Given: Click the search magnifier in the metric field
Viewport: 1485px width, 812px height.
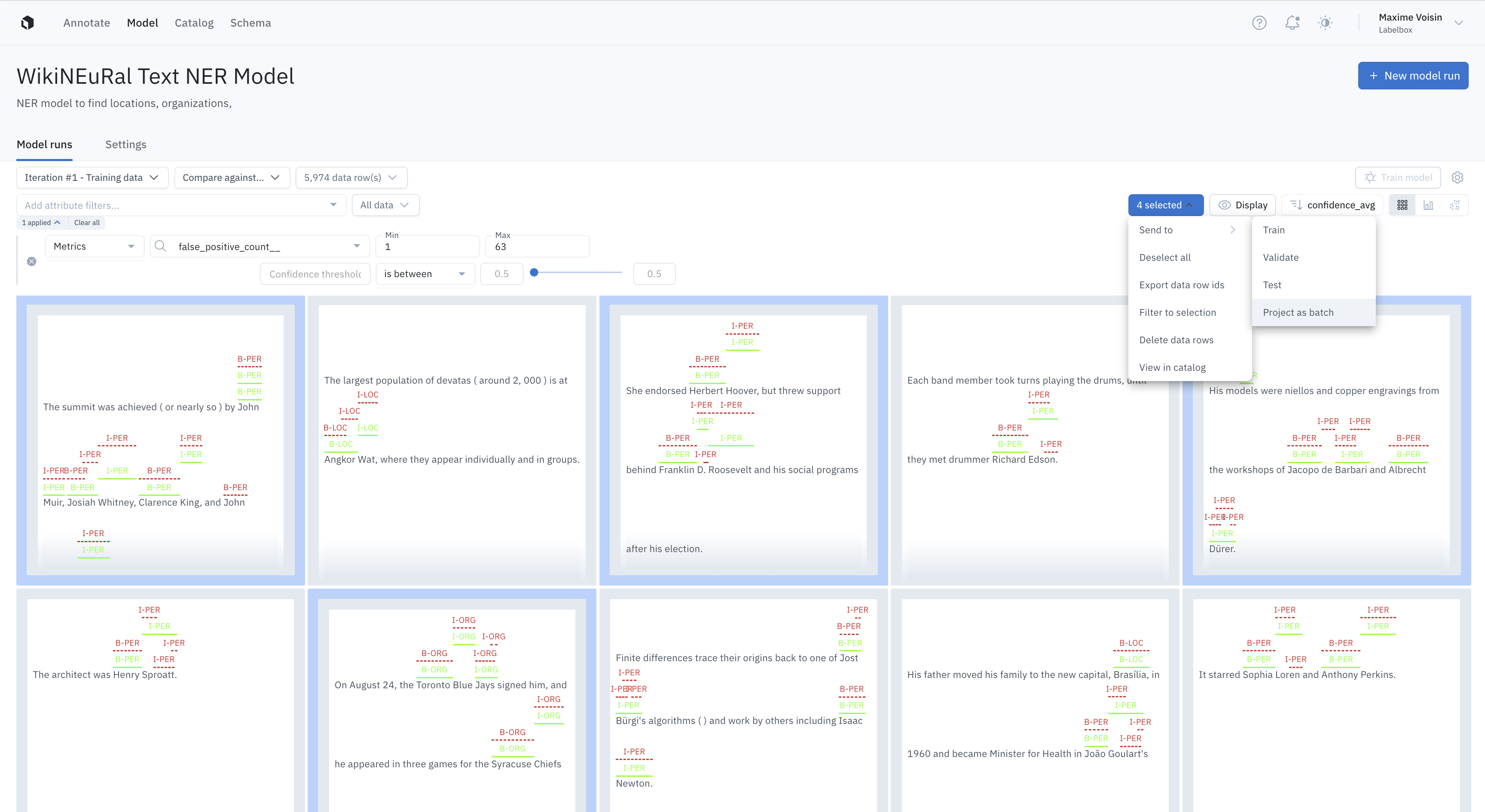Looking at the screenshot, I should 161,246.
